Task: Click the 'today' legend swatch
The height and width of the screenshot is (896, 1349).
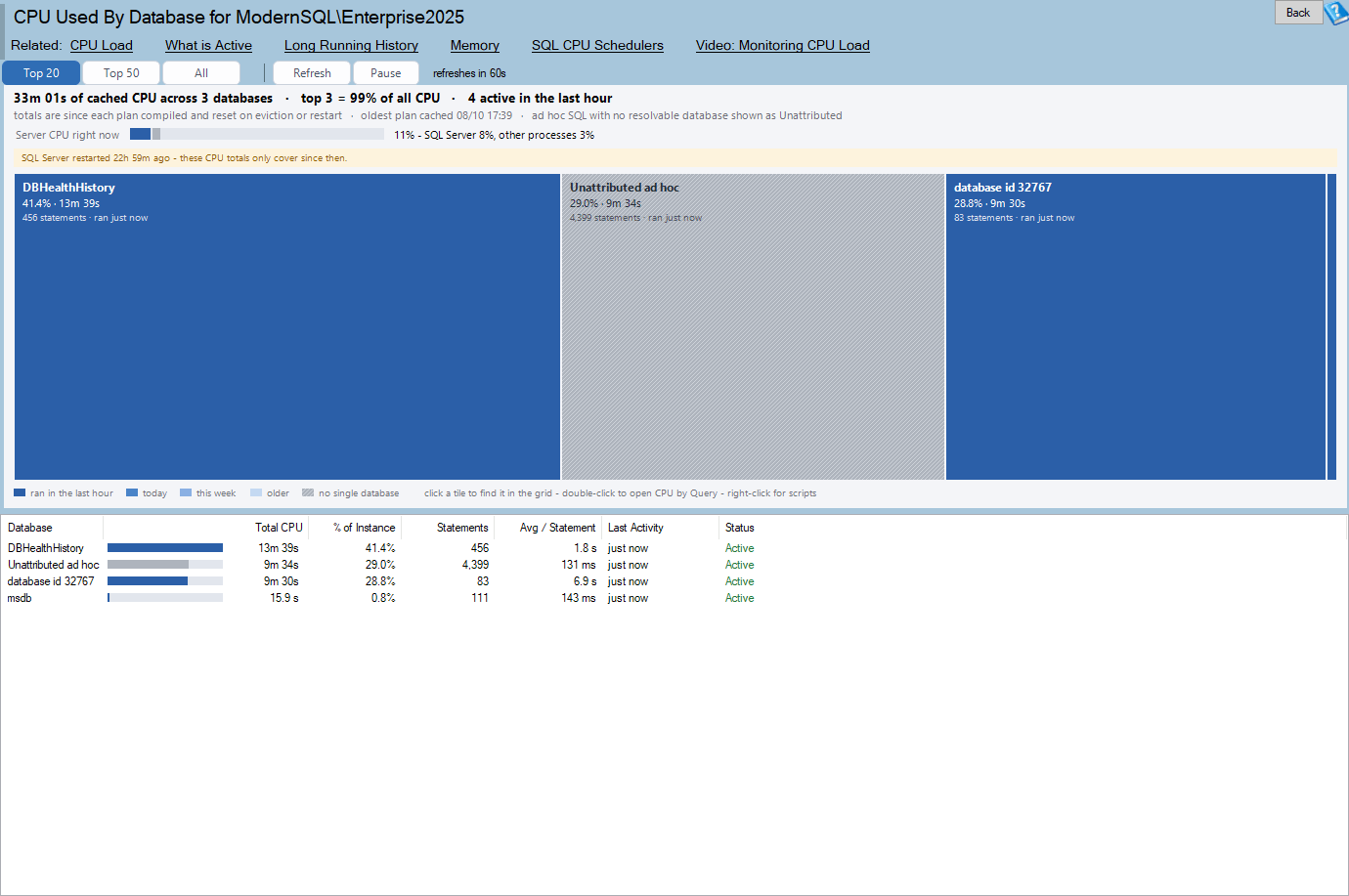Action: [132, 493]
